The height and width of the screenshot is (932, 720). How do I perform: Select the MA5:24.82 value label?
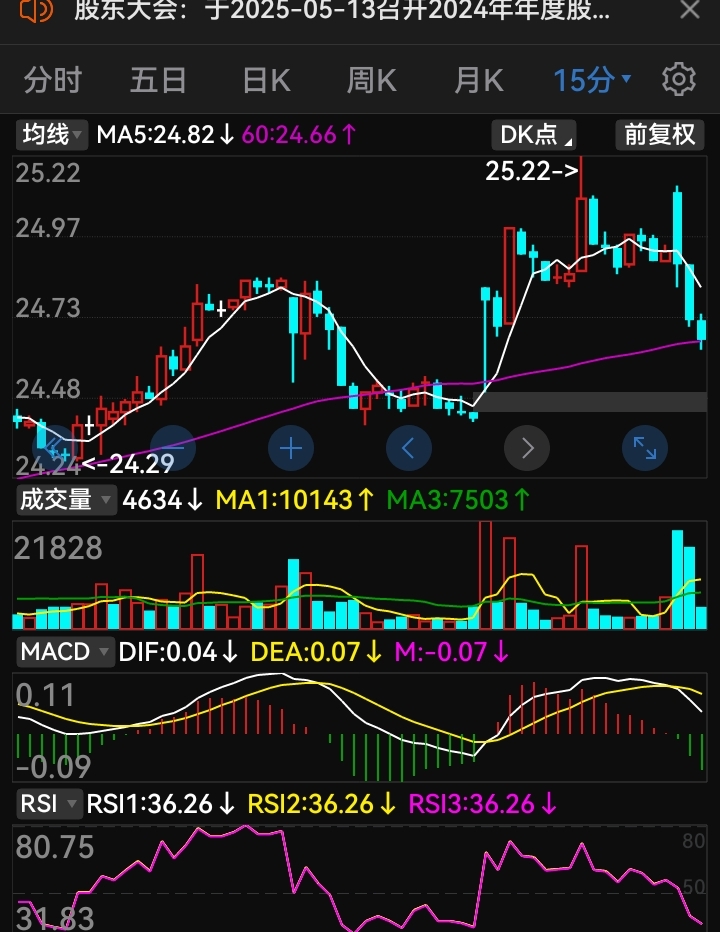coord(165,135)
